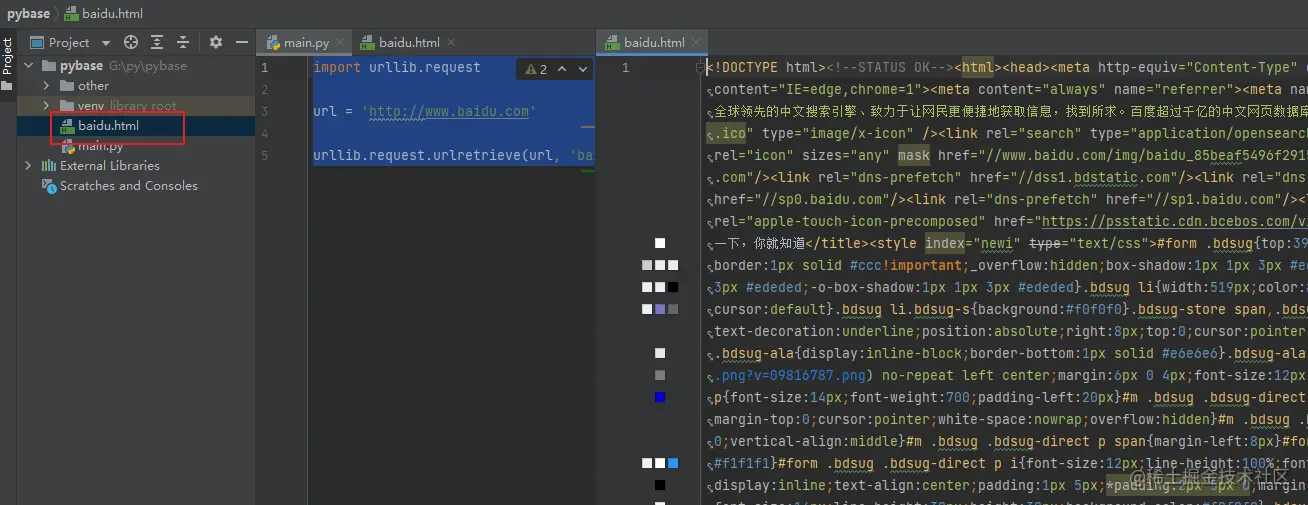Image resolution: width=1308 pixels, height=505 pixels.
Task: Click the dark blue gutter color swatch
Action: (x=660, y=398)
